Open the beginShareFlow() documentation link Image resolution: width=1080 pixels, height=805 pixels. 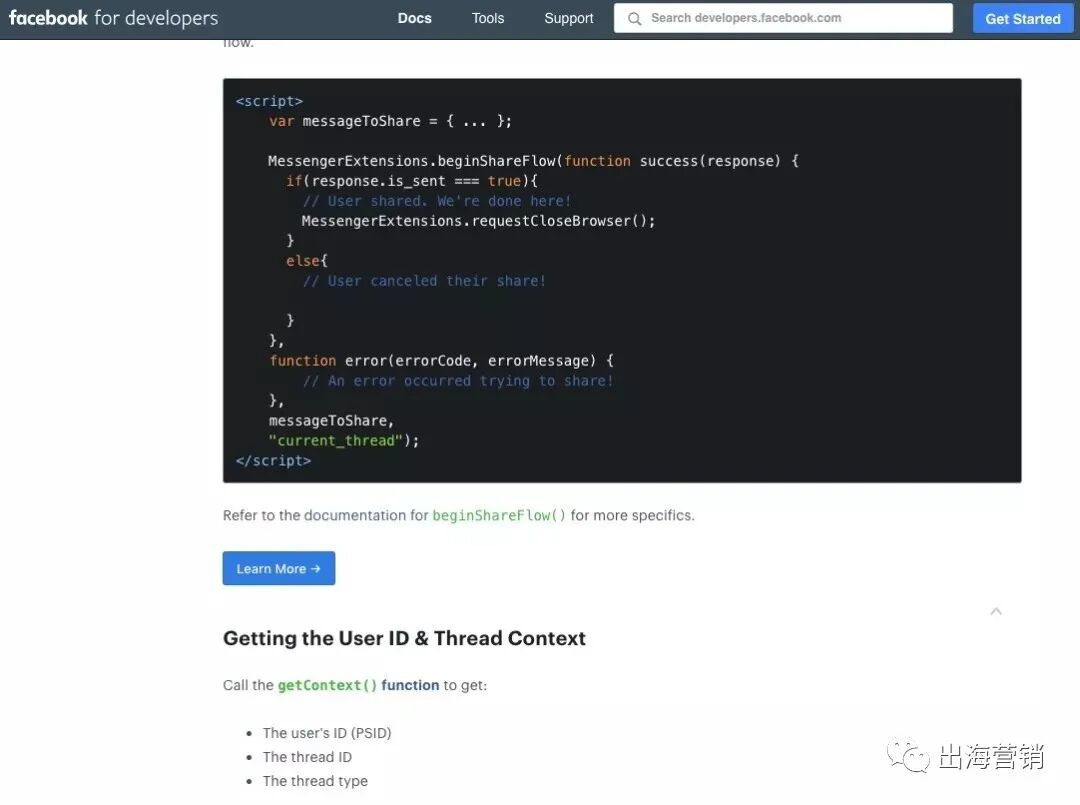[x=499, y=515]
